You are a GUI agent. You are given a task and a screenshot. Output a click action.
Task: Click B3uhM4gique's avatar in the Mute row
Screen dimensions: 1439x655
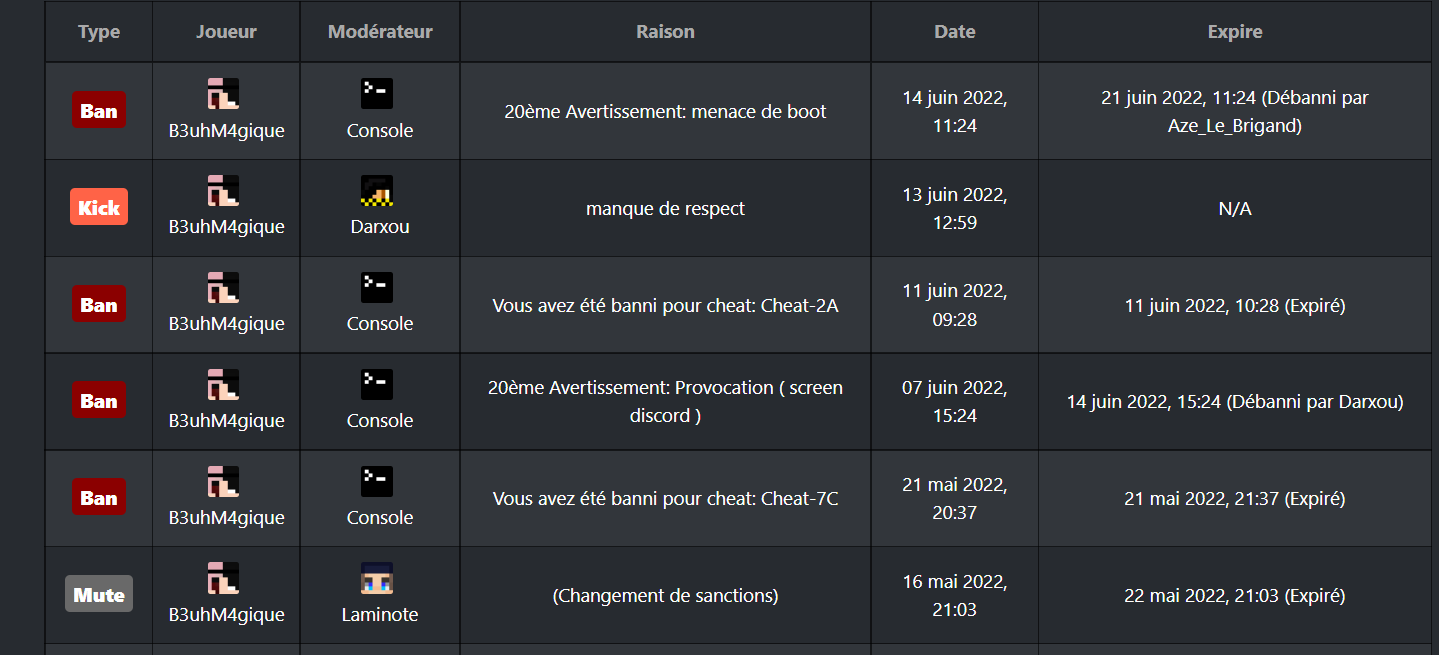tap(223, 579)
